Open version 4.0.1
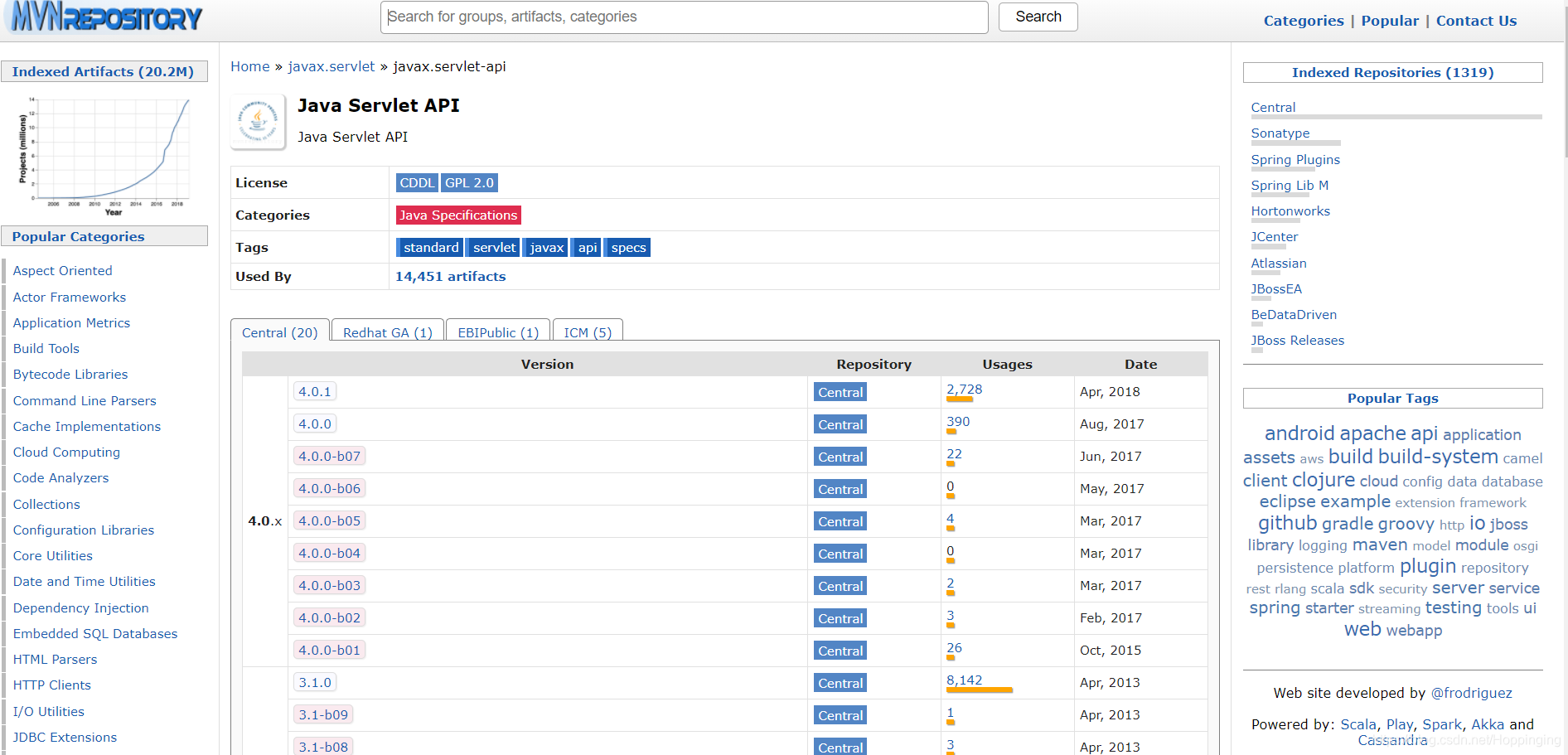The width and height of the screenshot is (1568, 755). (x=315, y=391)
